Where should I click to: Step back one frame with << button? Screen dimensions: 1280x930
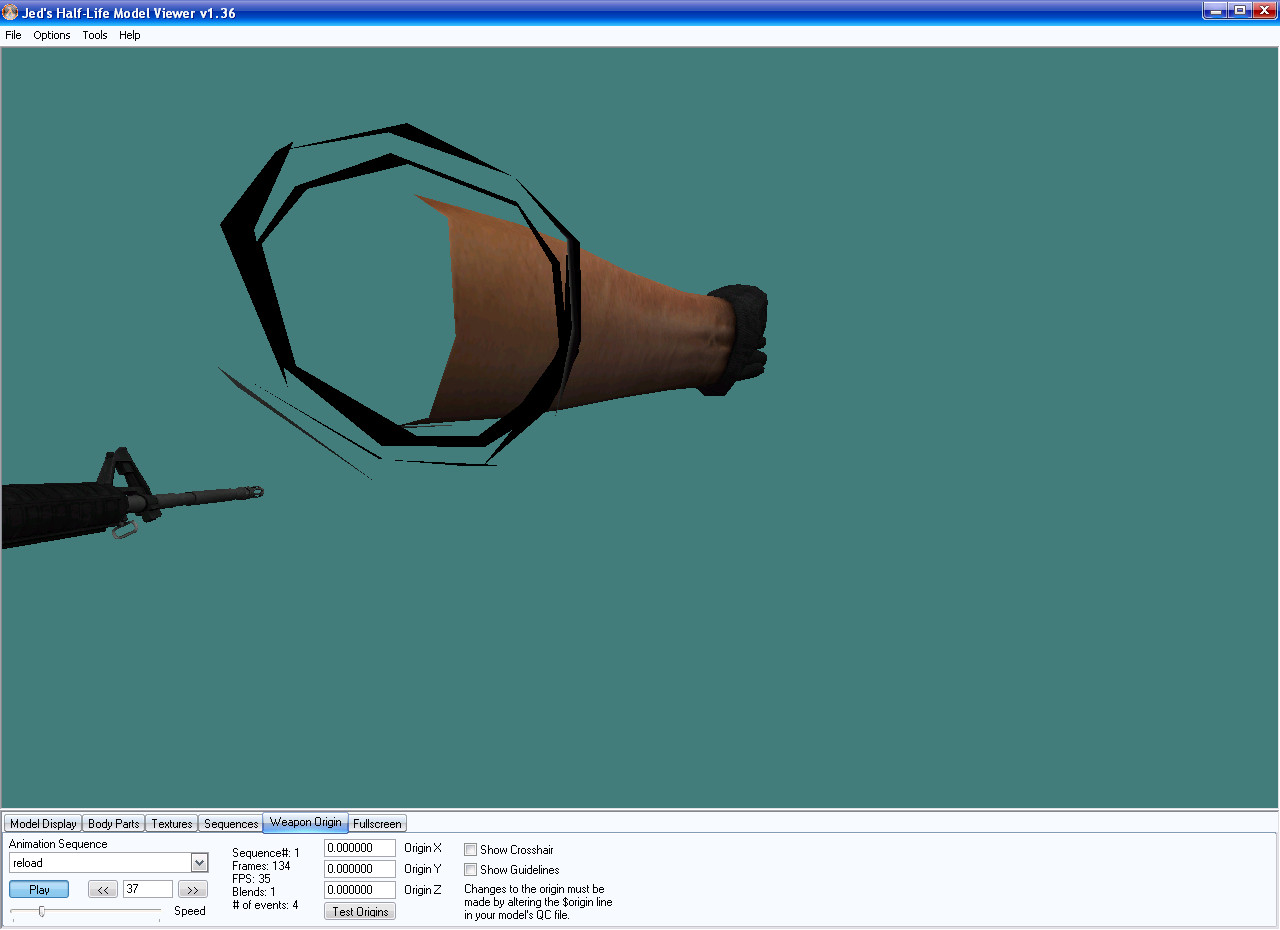pos(103,889)
